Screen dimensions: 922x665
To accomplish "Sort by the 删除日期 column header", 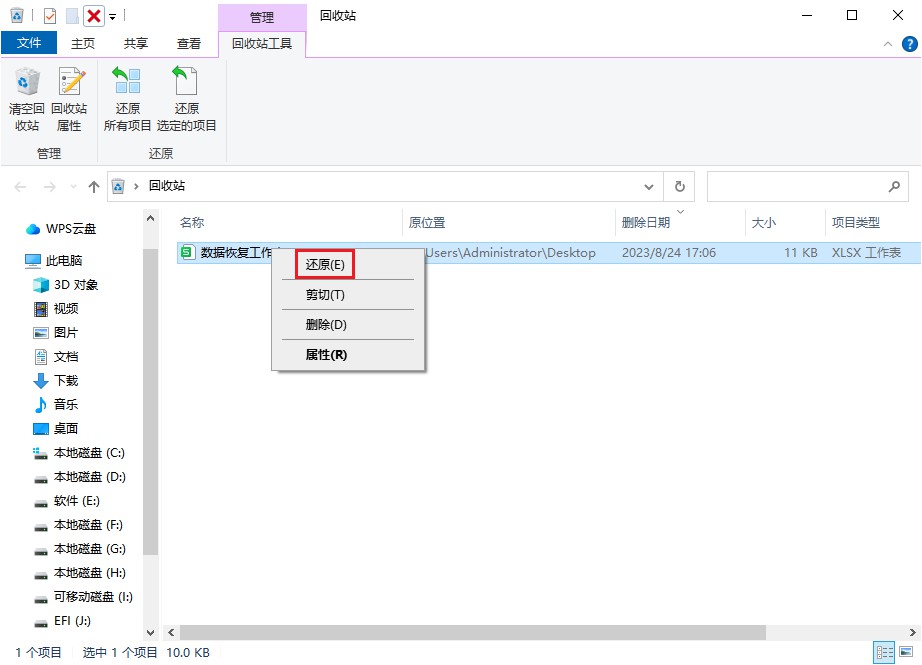I will (646, 223).
